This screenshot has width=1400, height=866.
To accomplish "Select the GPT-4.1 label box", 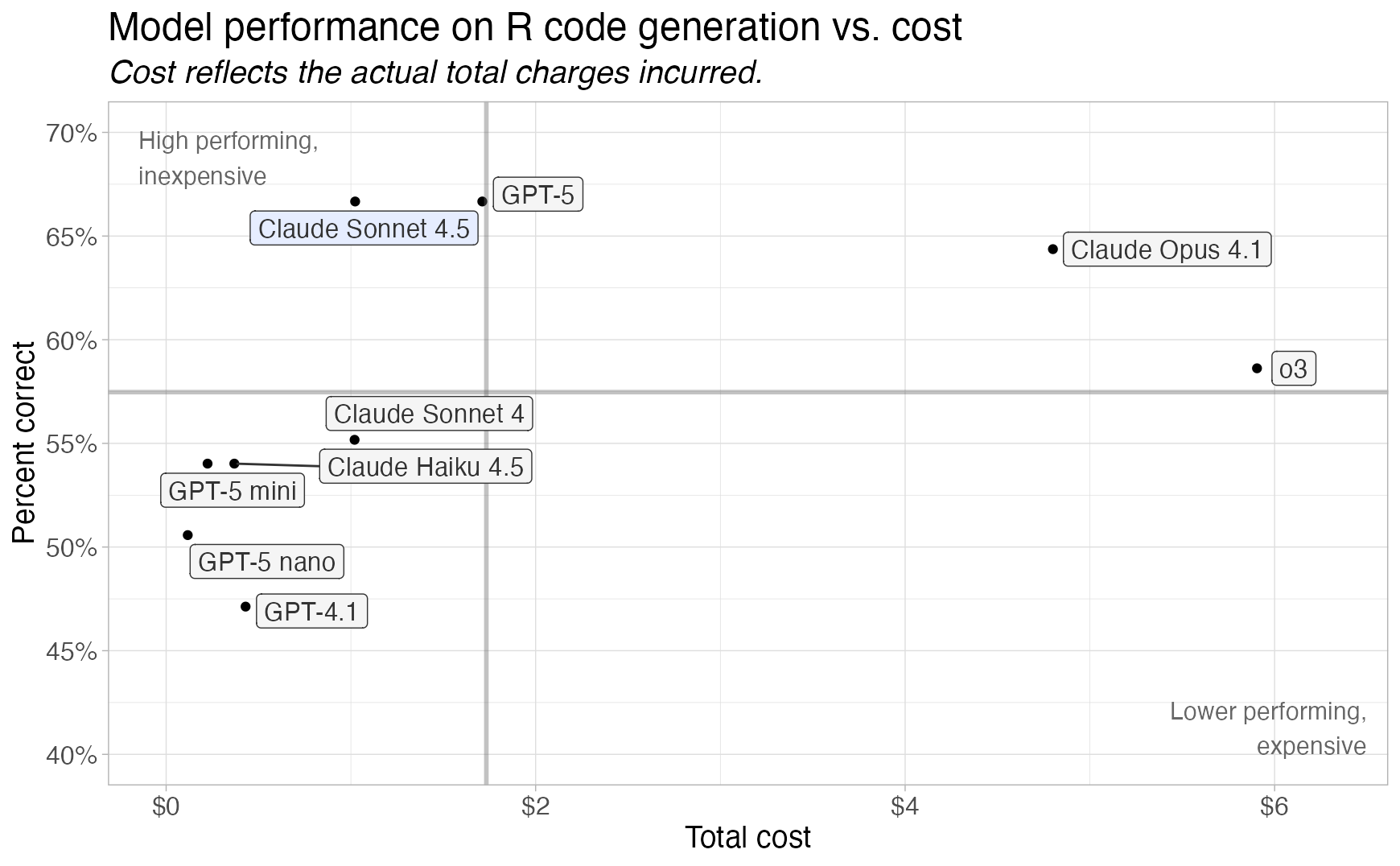I will tap(311, 612).
